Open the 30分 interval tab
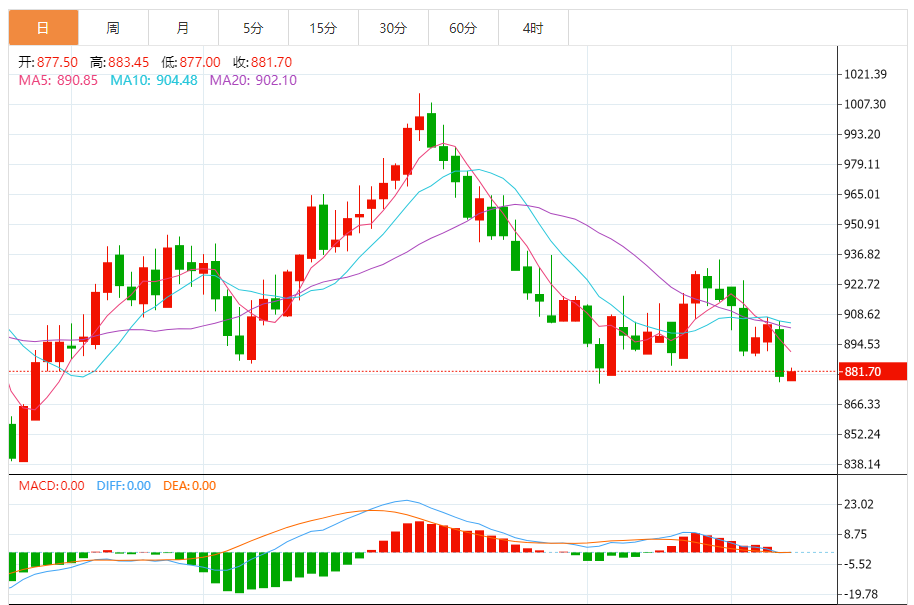The height and width of the screenshot is (605, 914). pyautogui.click(x=393, y=27)
